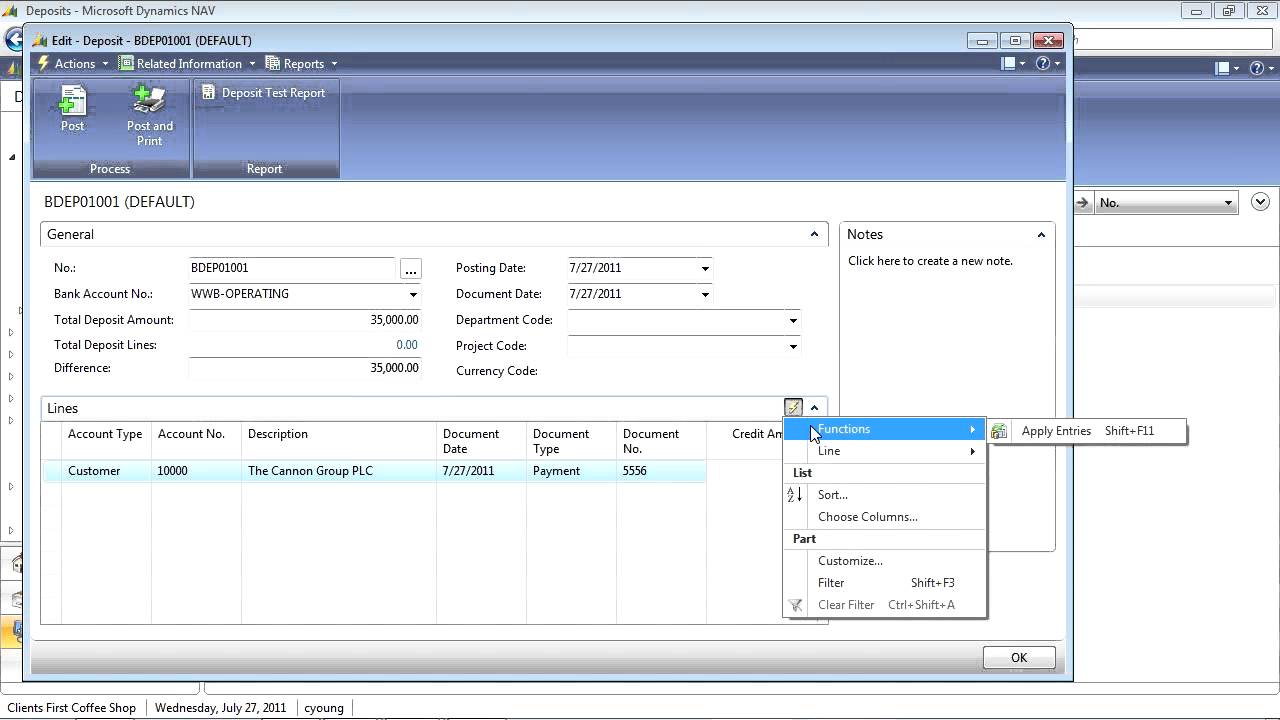Click the 7/27/2011 cell in the line
The height and width of the screenshot is (720, 1280).
pos(481,471)
